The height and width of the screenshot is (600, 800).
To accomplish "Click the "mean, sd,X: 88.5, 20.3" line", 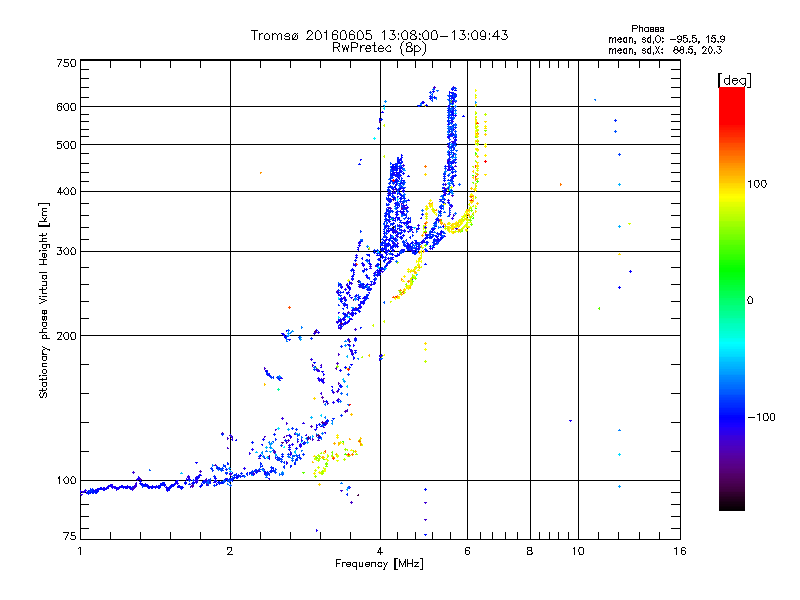I will [x=665, y=51].
